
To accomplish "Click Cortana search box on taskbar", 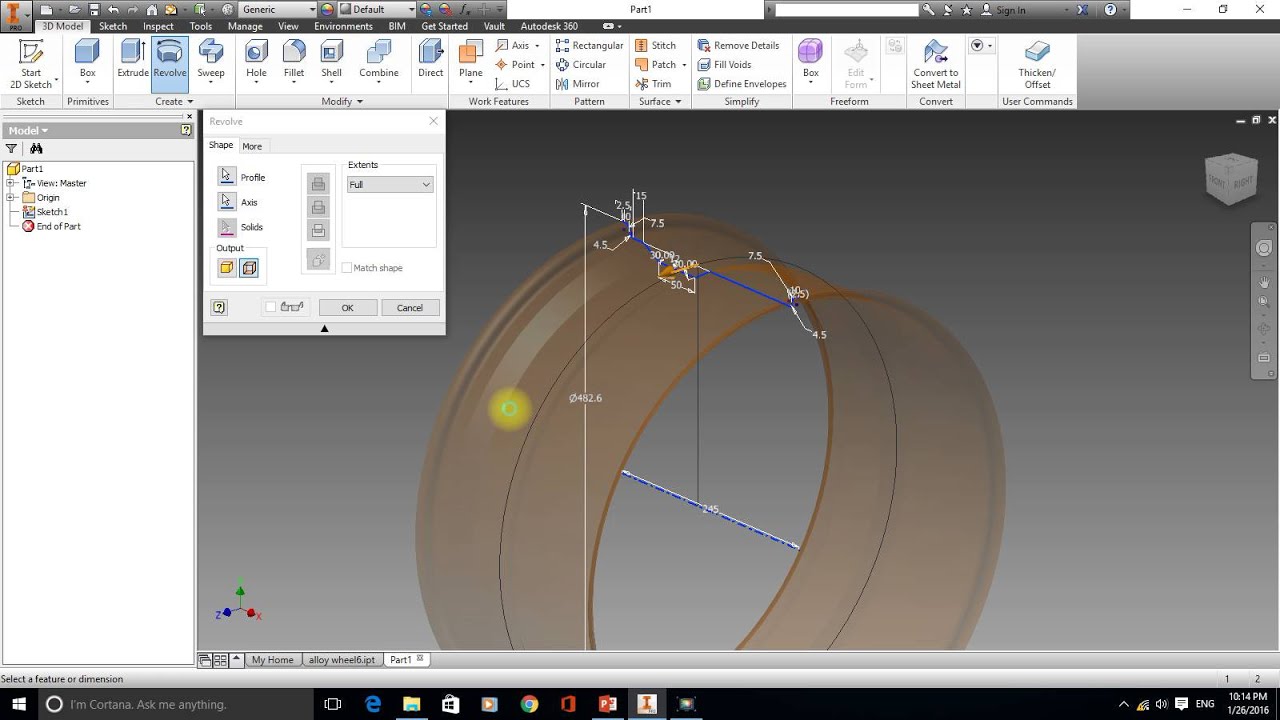I will click(x=177, y=704).
